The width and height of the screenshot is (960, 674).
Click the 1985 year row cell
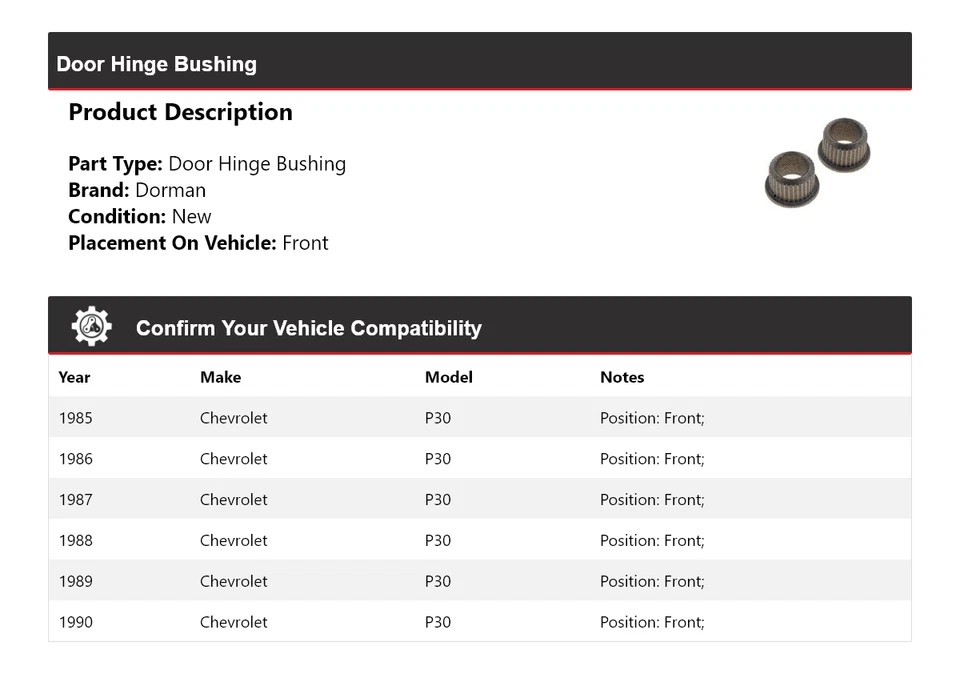click(x=75, y=418)
